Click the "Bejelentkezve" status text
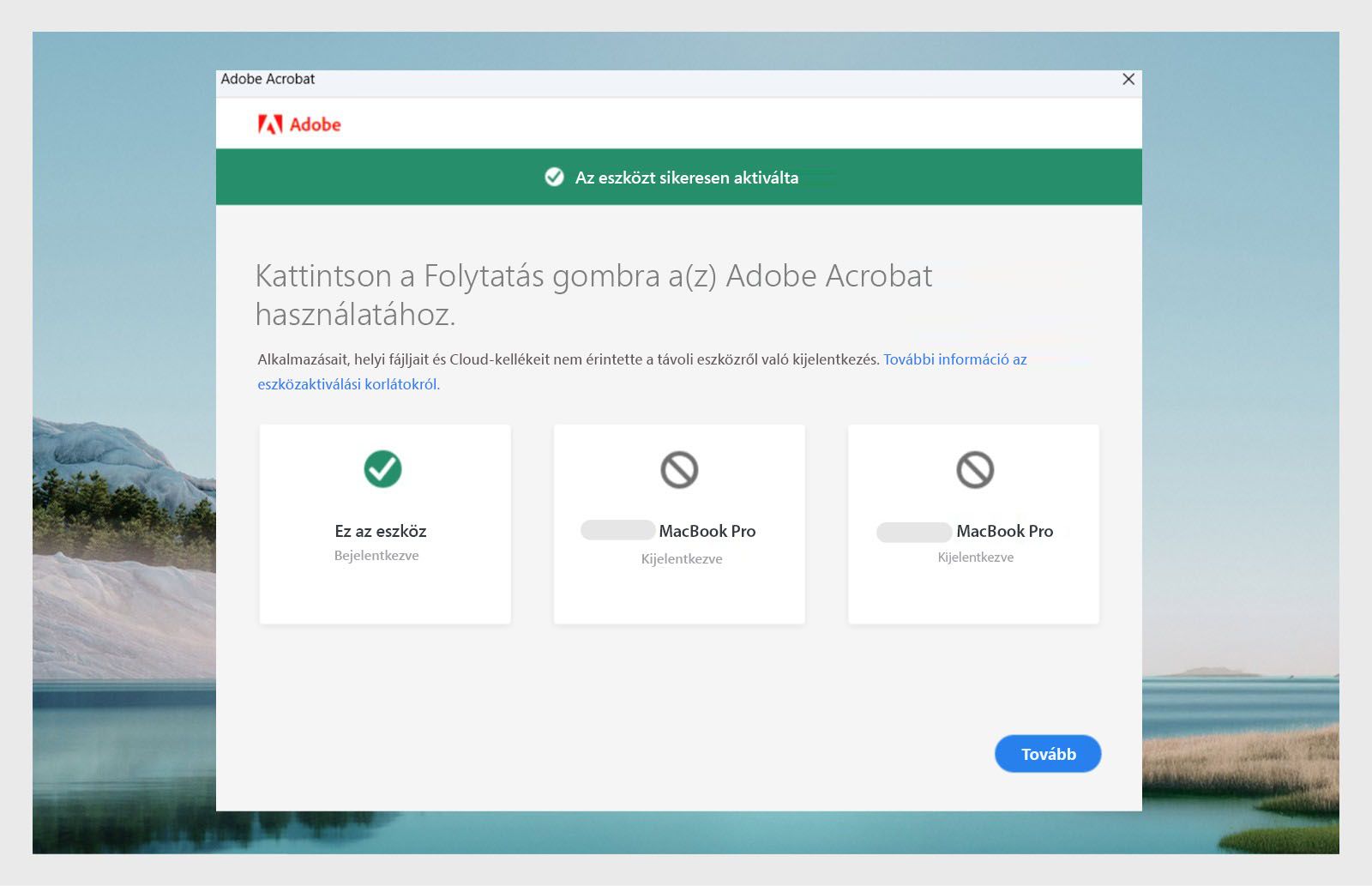Viewport: 1372px width, 886px height. [376, 556]
